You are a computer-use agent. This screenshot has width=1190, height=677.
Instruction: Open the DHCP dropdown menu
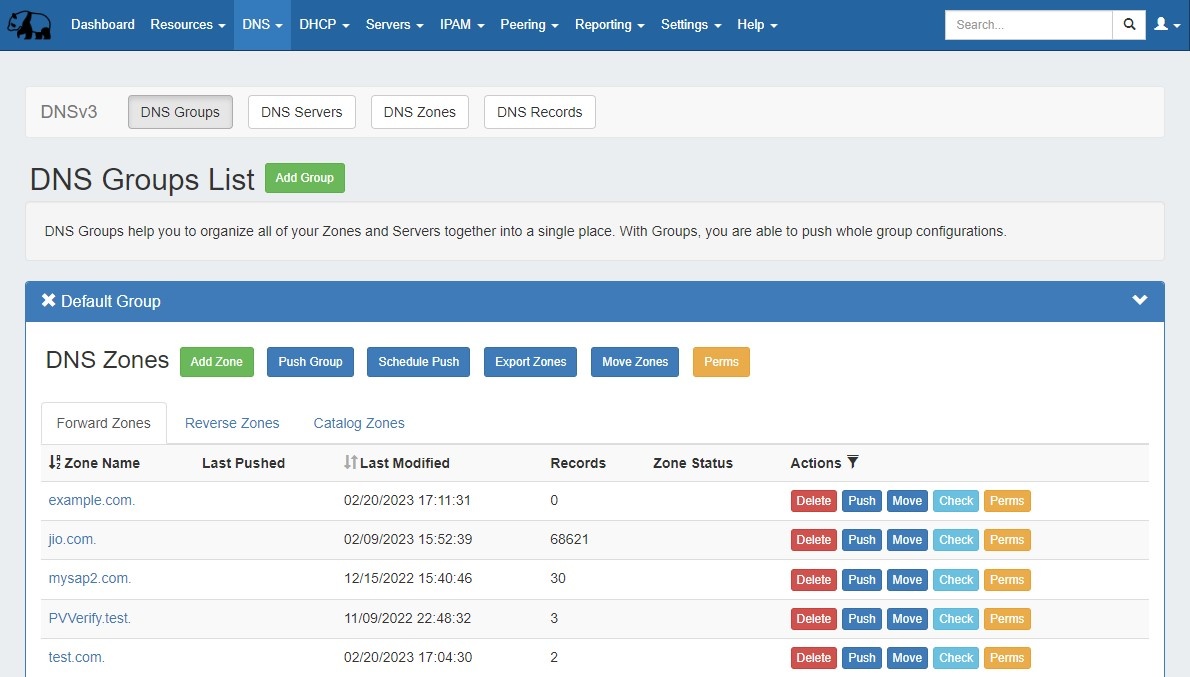[324, 25]
